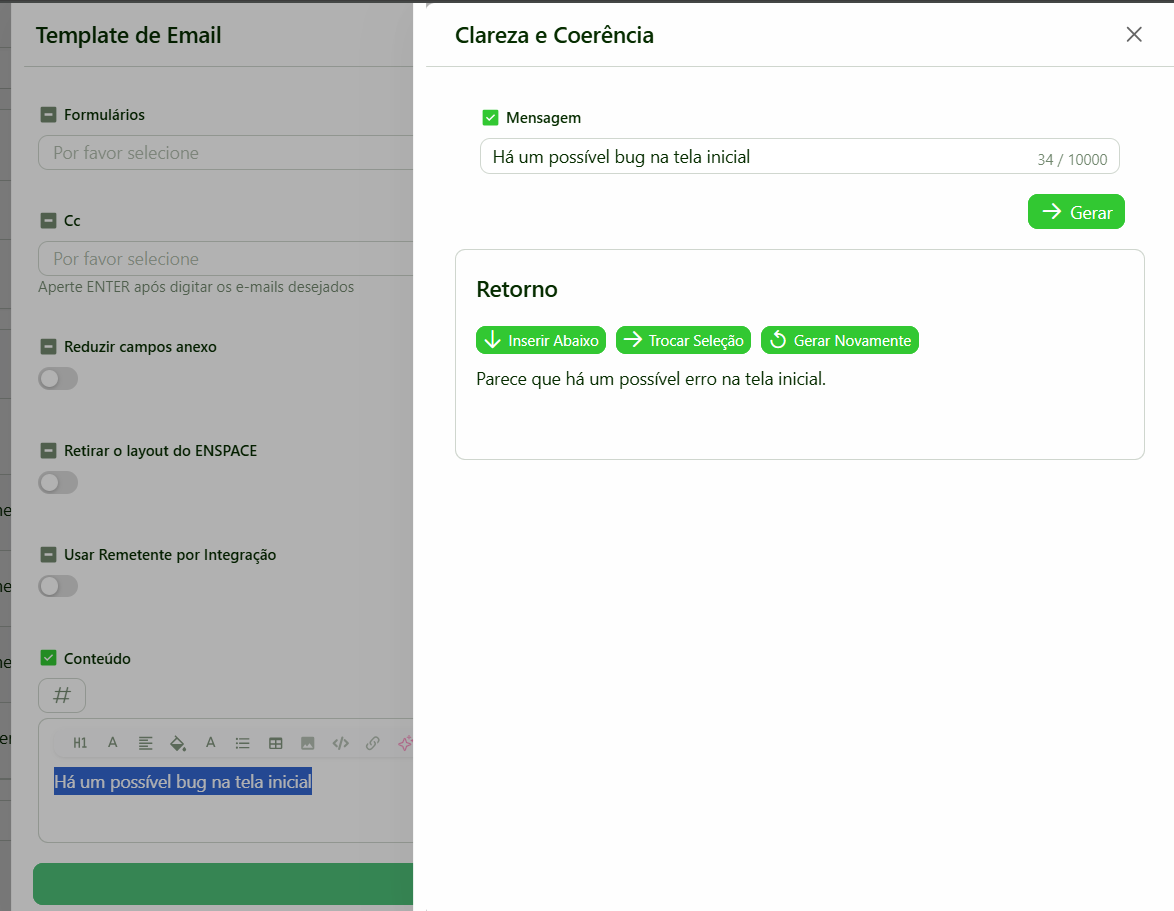Turn on Usar Remetente por Integração

point(58,586)
